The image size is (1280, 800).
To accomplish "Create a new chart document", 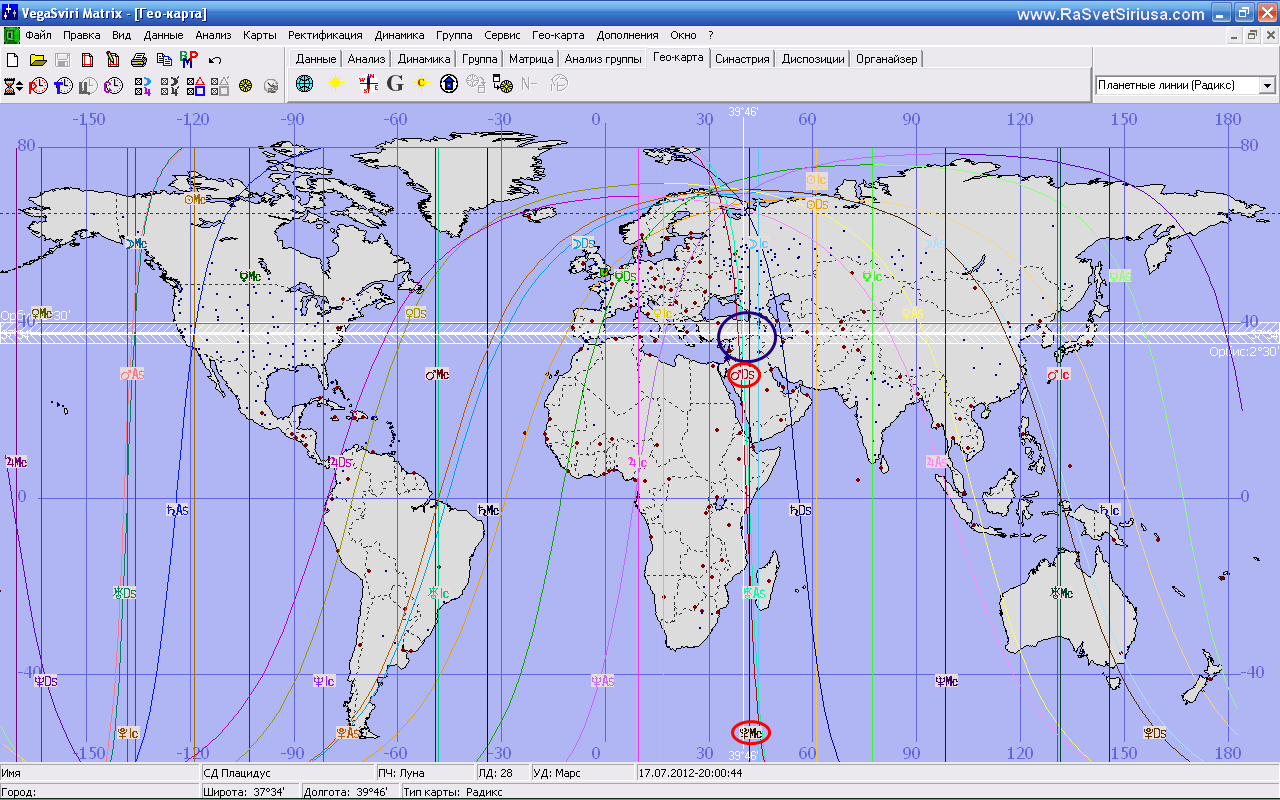I will tap(12, 60).
